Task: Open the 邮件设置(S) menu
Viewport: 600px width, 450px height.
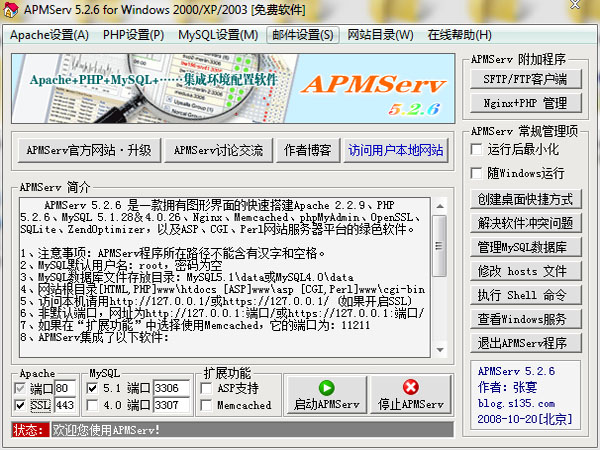Action: coord(302,35)
